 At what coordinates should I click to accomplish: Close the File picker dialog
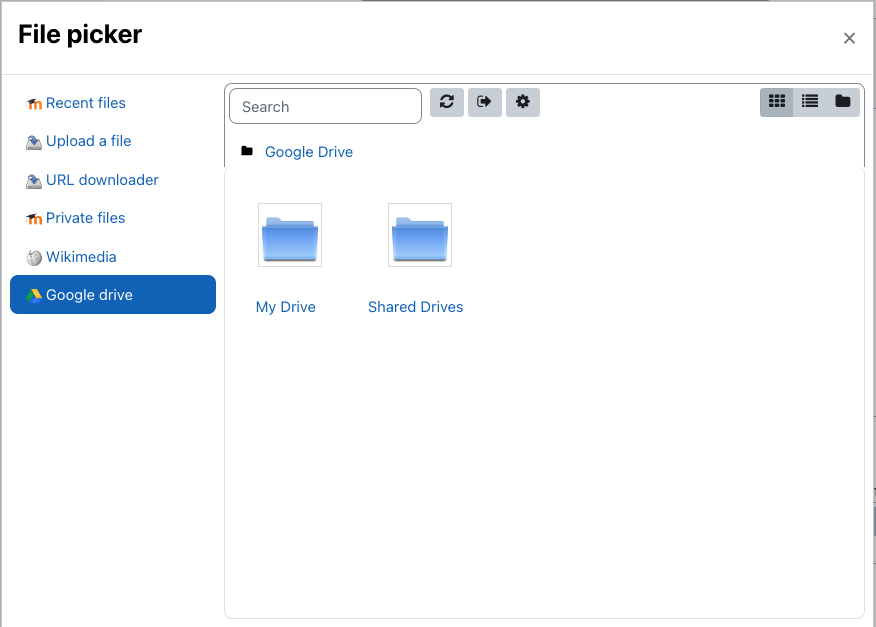(x=849, y=39)
